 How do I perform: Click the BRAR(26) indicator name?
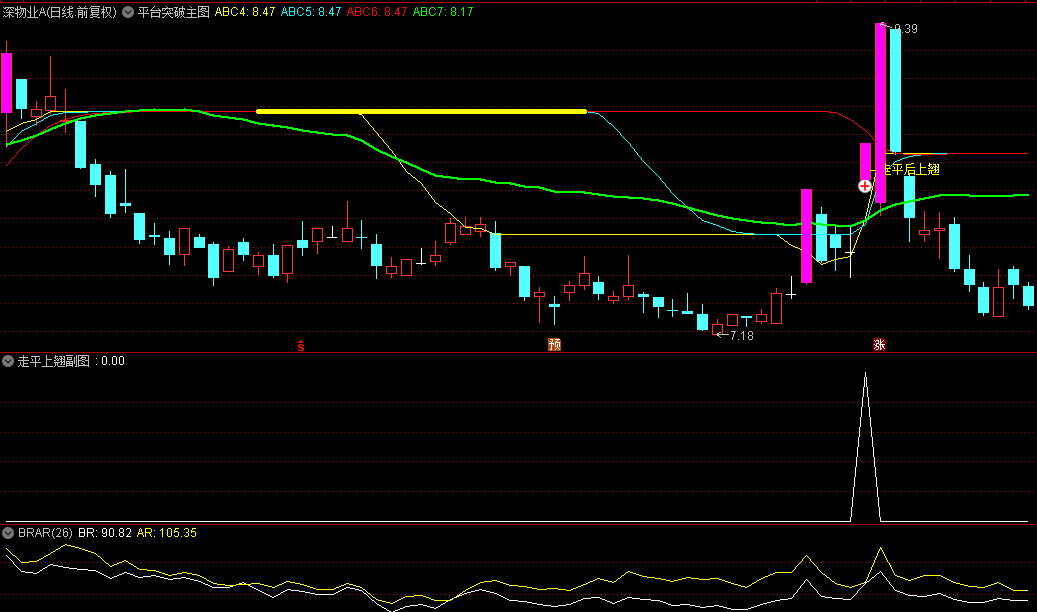click(x=45, y=533)
